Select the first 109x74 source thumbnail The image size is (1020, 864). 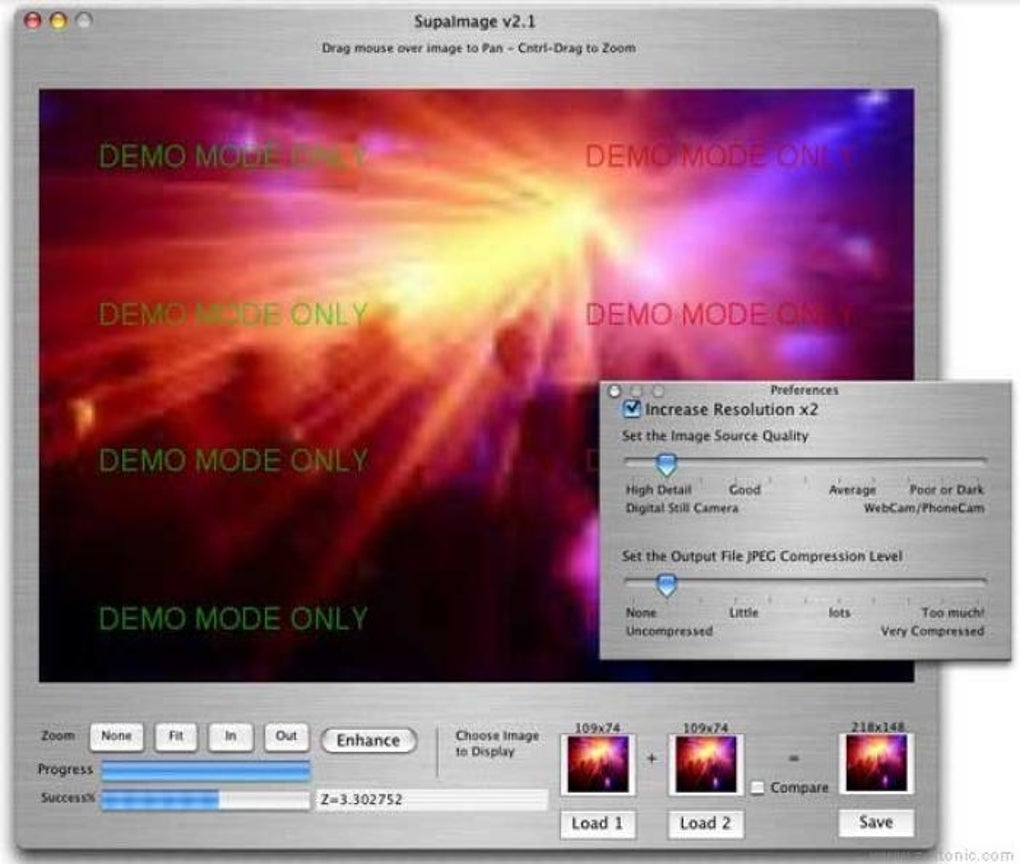[598, 764]
